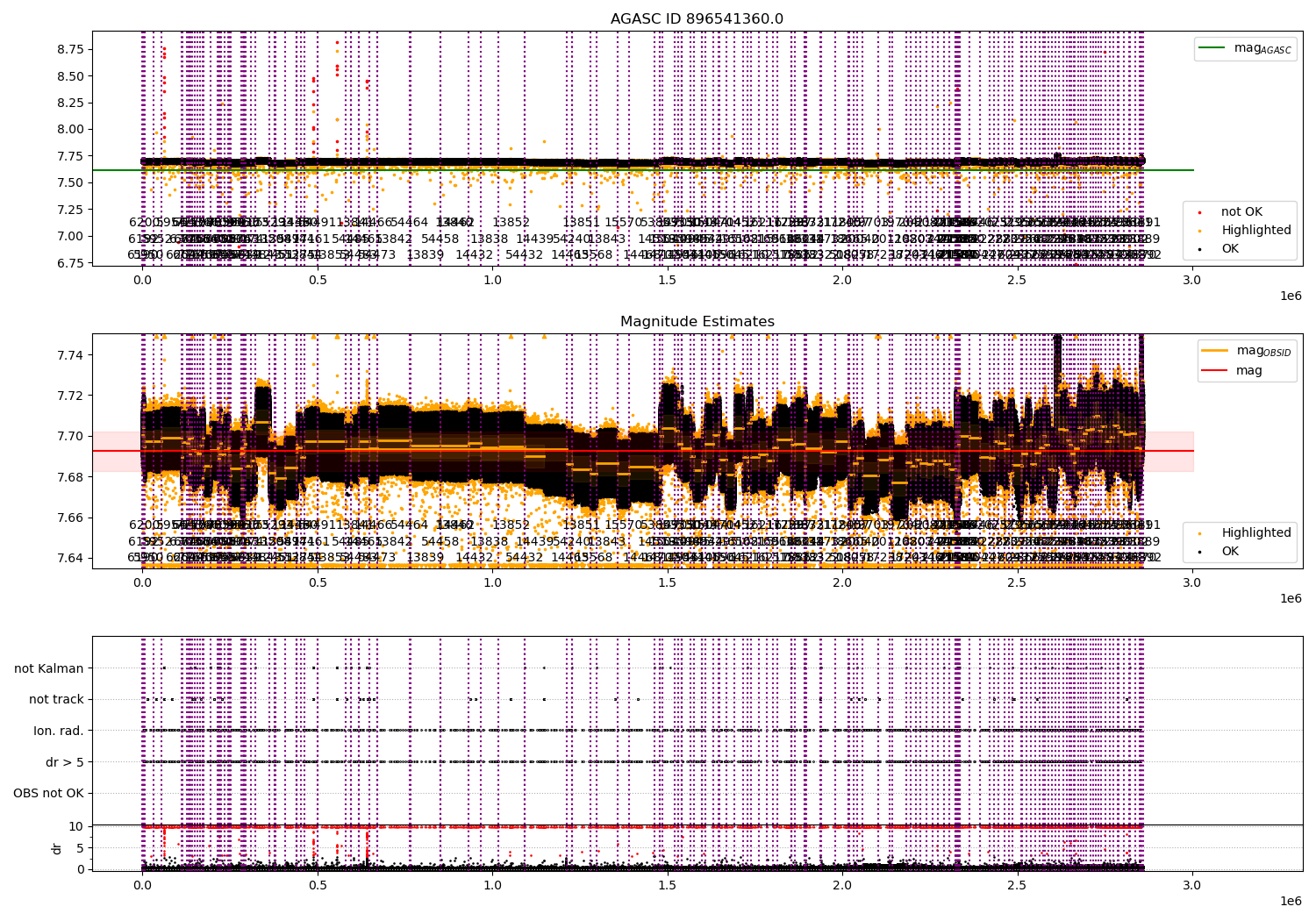Click the 5 tick on the dr axis

coord(80,848)
